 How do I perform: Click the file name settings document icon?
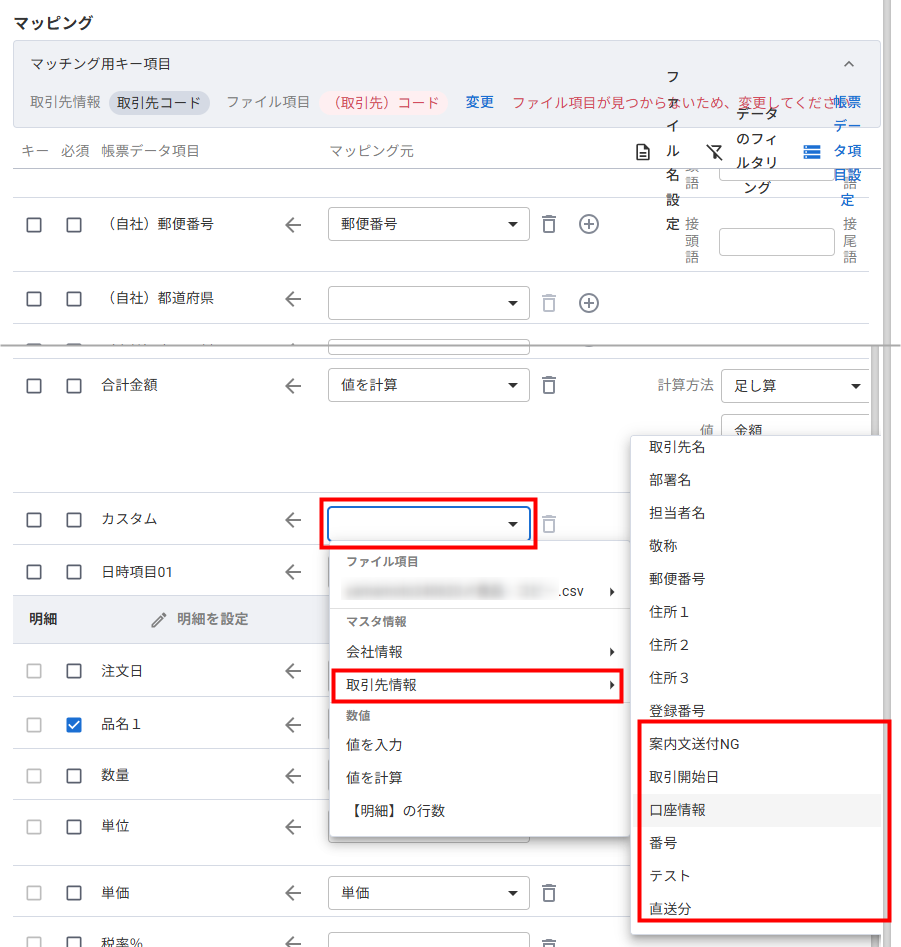tap(644, 152)
